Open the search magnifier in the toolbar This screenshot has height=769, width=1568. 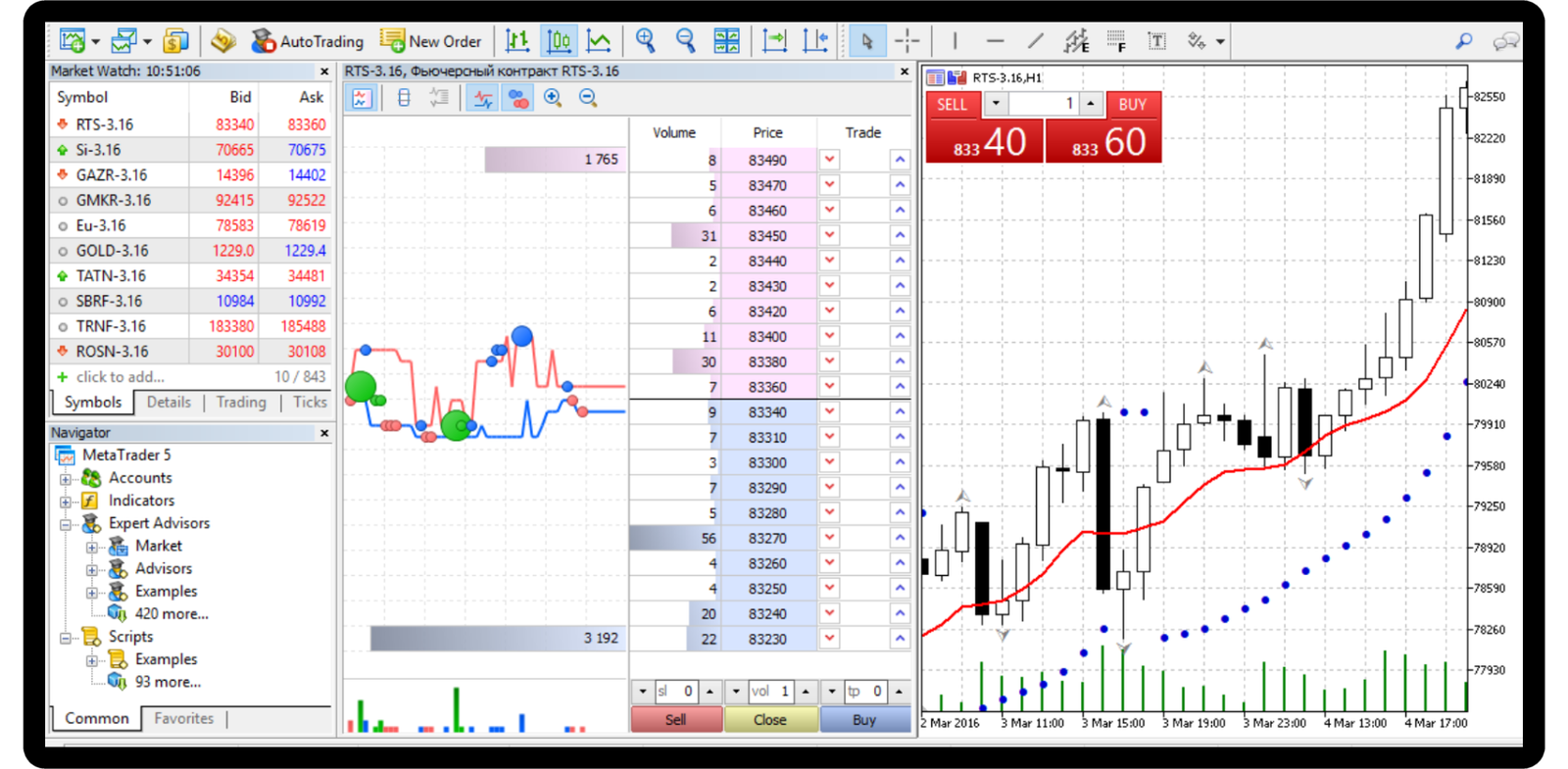coord(1463,41)
